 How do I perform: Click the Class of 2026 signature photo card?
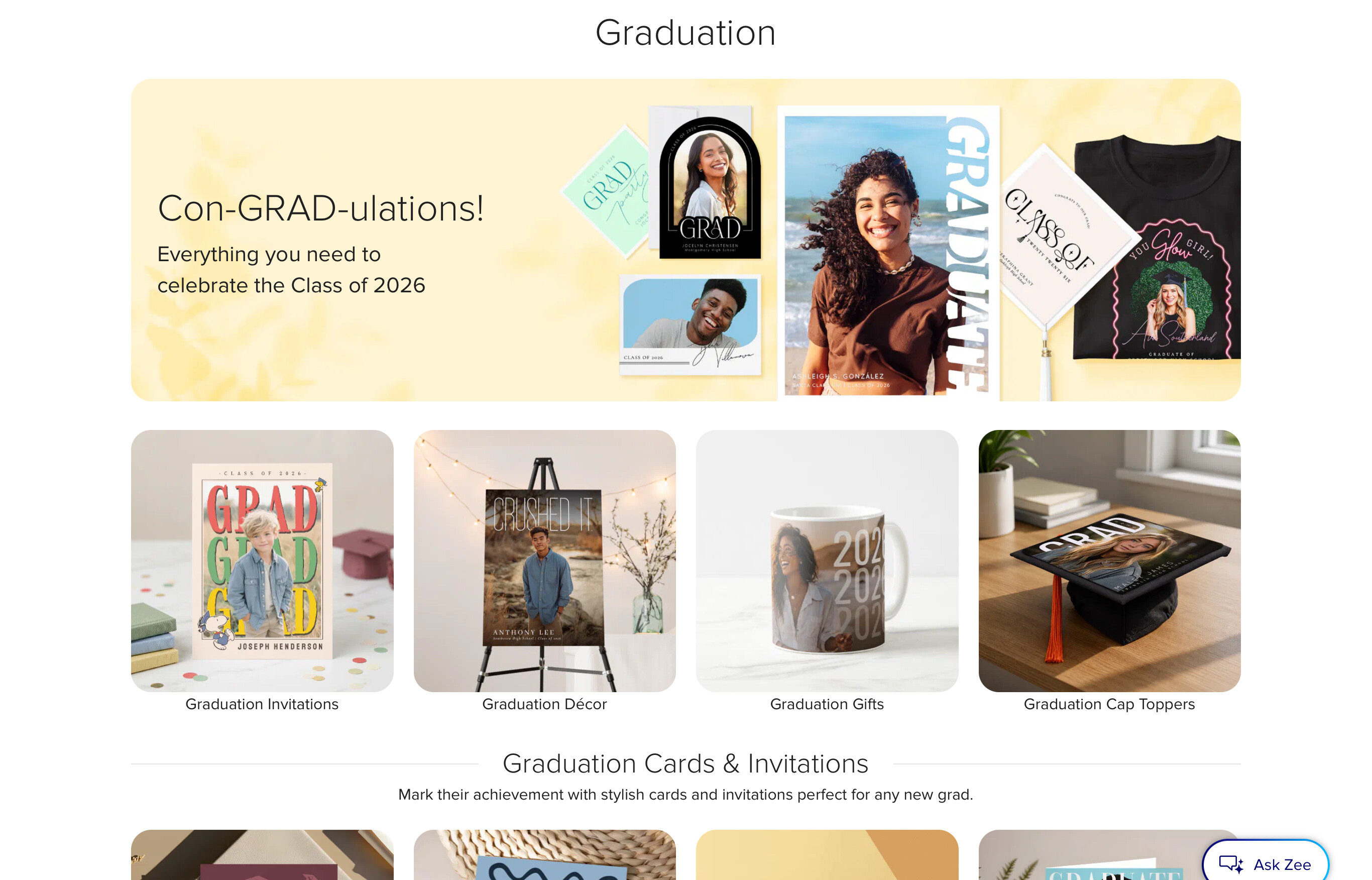tap(690, 324)
